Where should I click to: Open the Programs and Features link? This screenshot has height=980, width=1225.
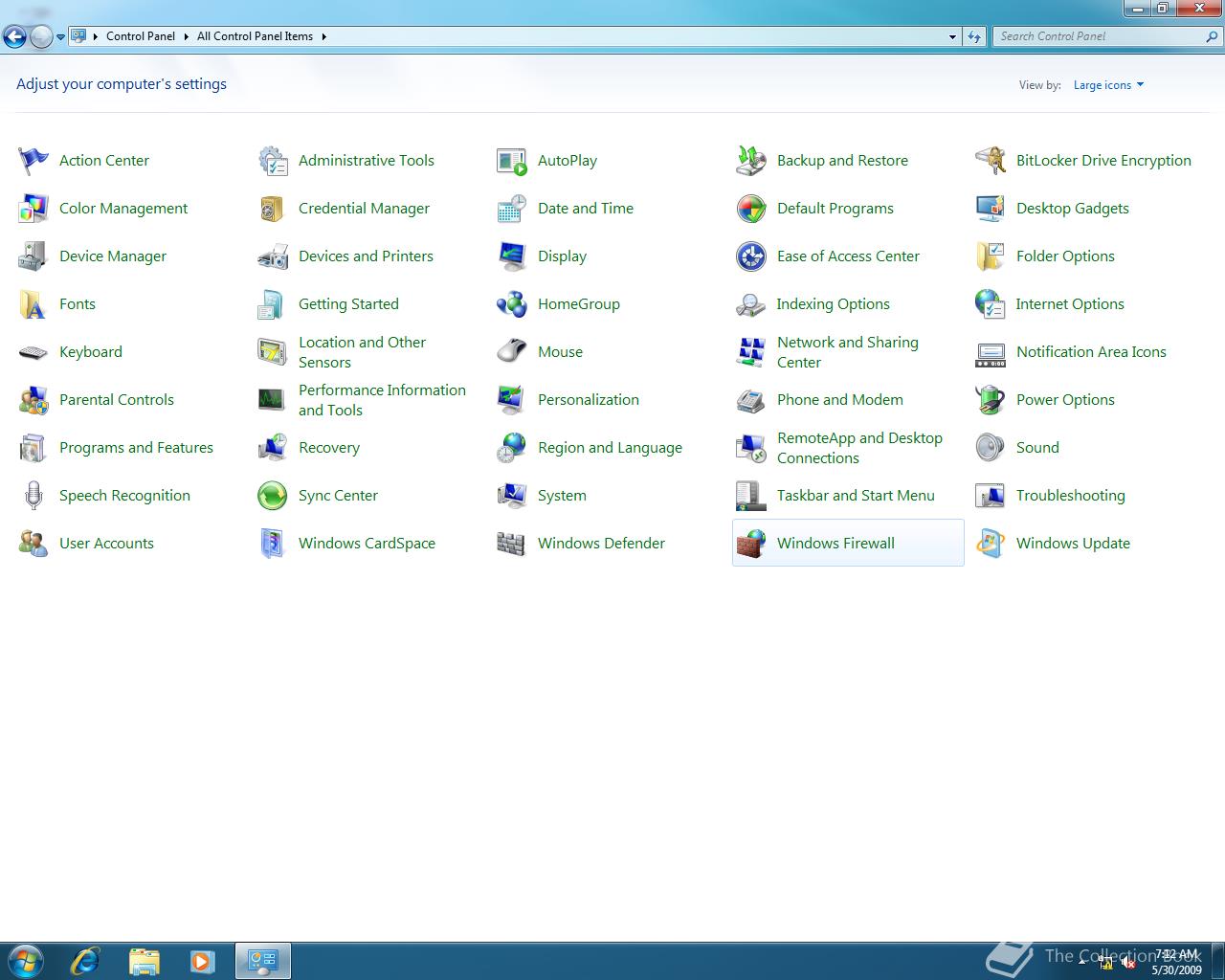point(136,448)
